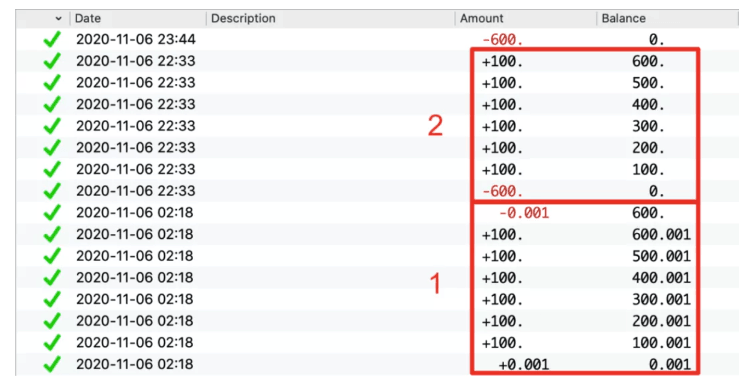Click the date in the +0.001 amount row

click(x=135, y=364)
